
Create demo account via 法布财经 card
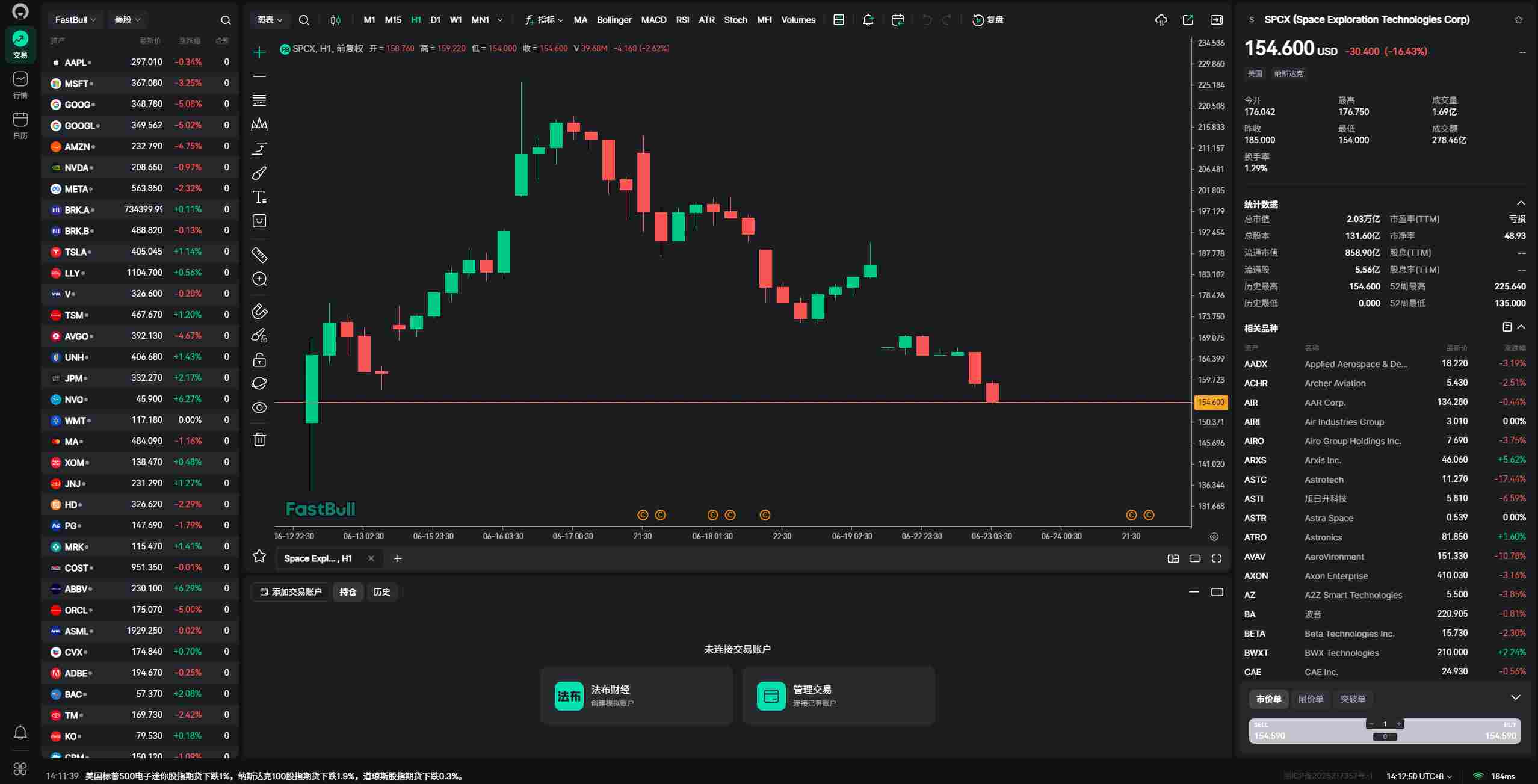coord(637,696)
